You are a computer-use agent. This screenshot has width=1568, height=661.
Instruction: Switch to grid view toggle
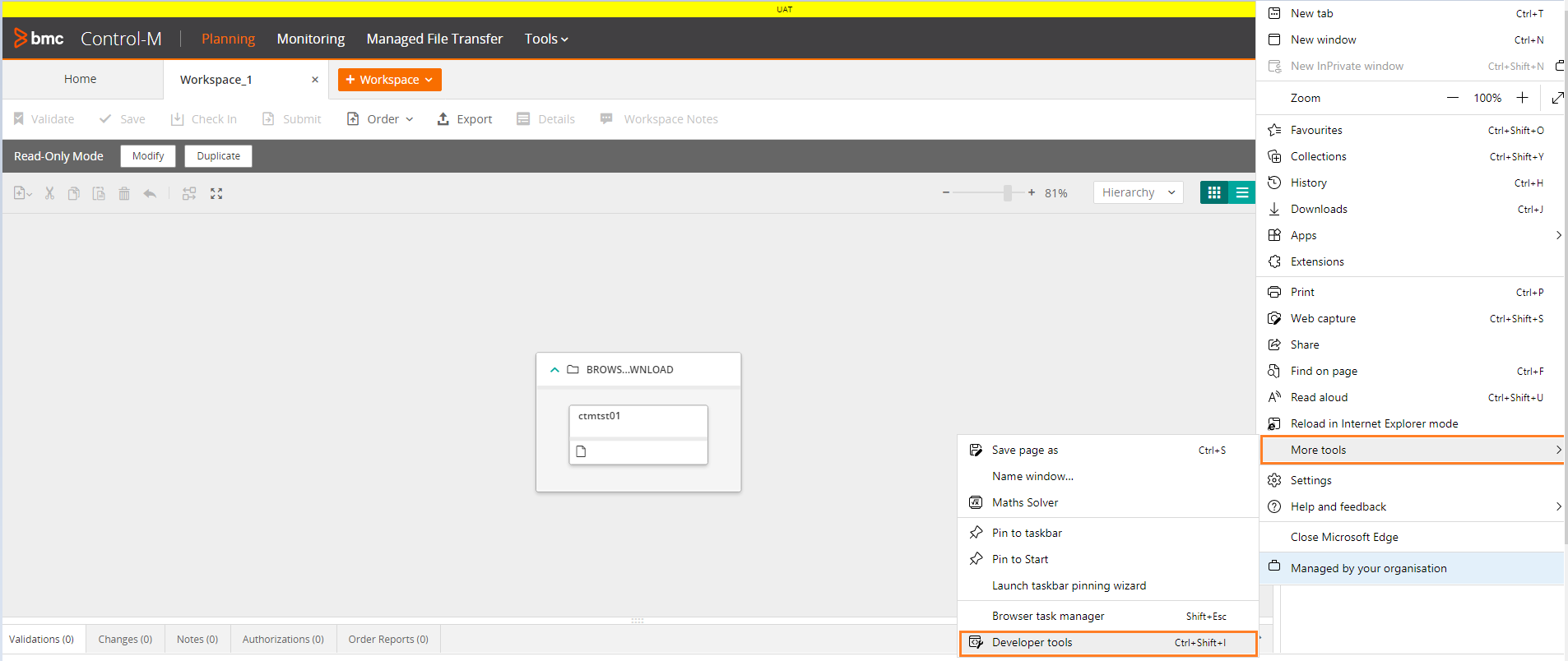[1214, 192]
